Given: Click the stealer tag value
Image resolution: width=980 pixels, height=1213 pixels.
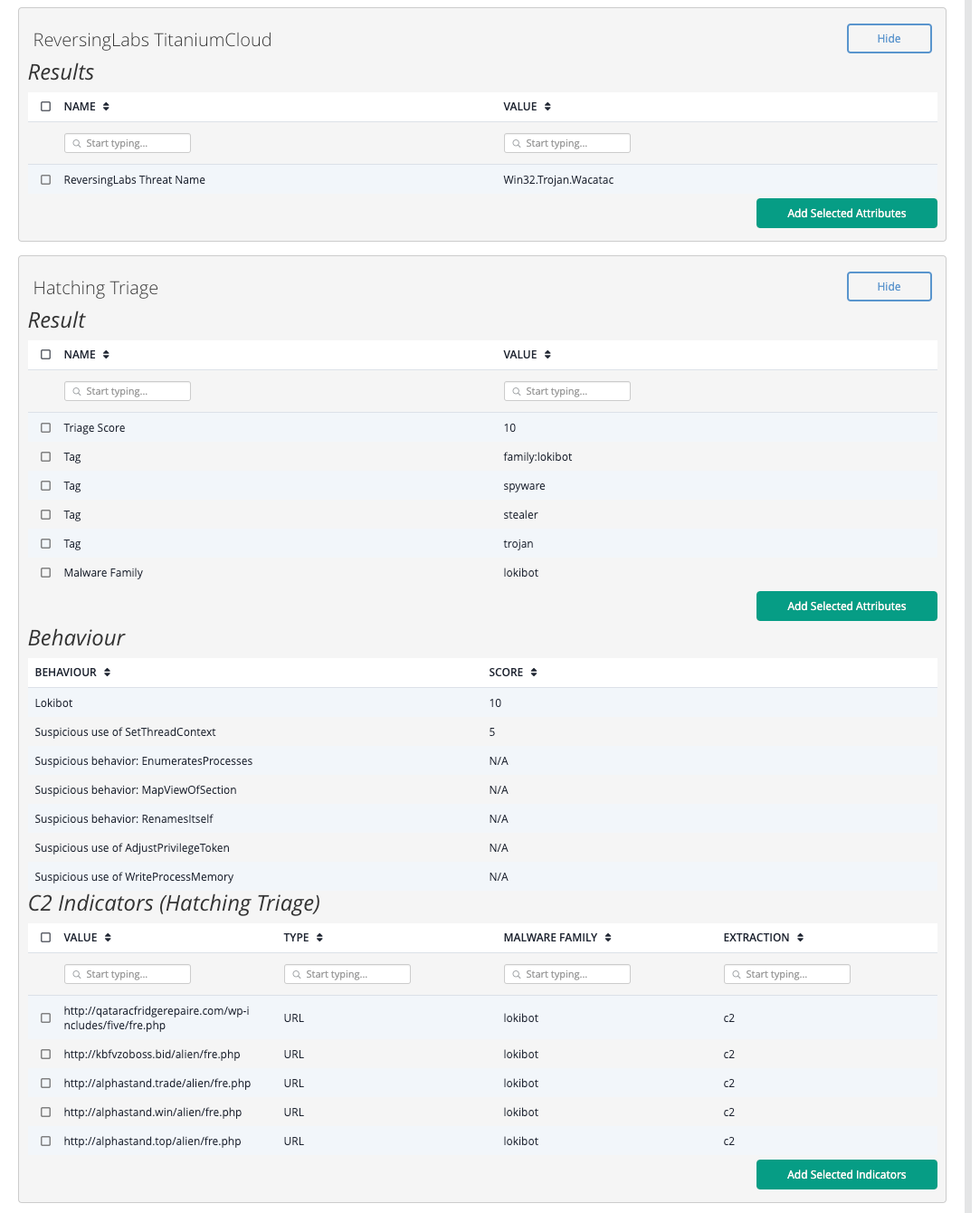Looking at the screenshot, I should (x=520, y=515).
